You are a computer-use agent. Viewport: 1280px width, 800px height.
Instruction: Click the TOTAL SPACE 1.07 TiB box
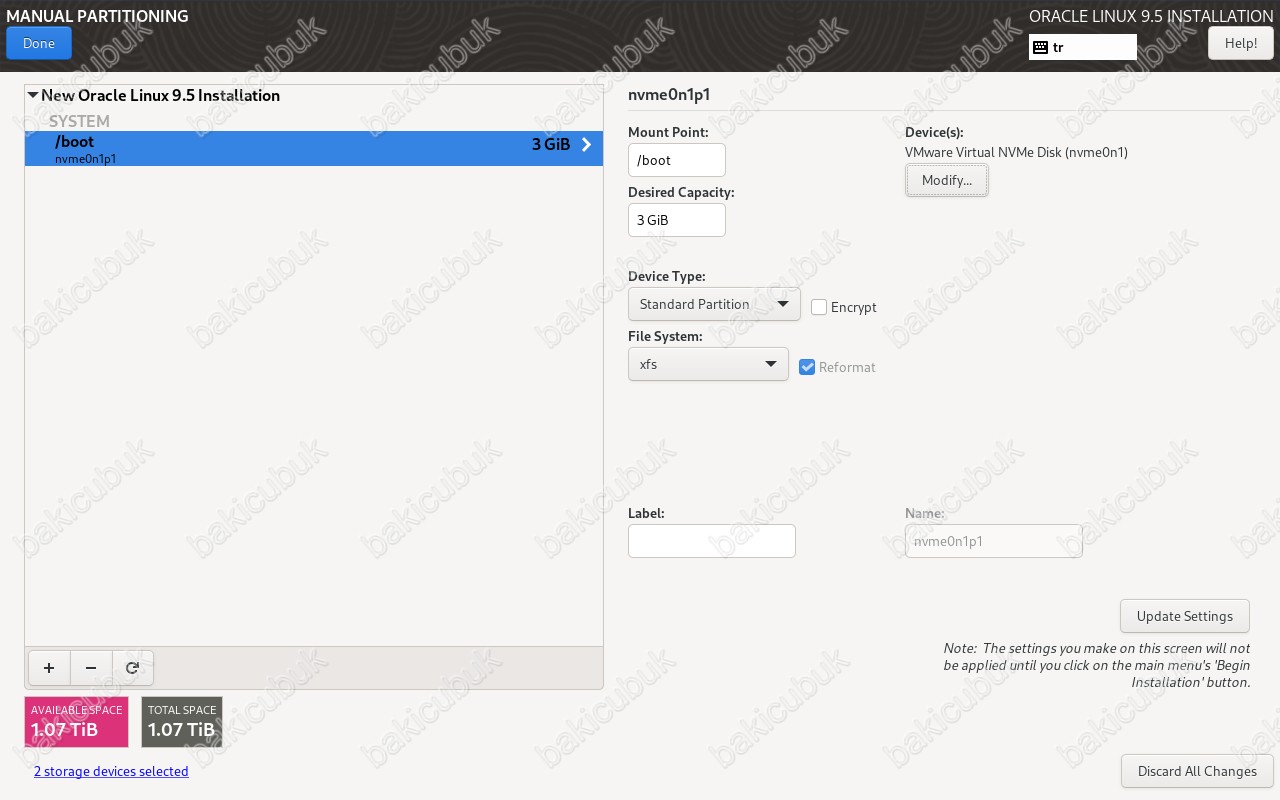tap(182, 722)
